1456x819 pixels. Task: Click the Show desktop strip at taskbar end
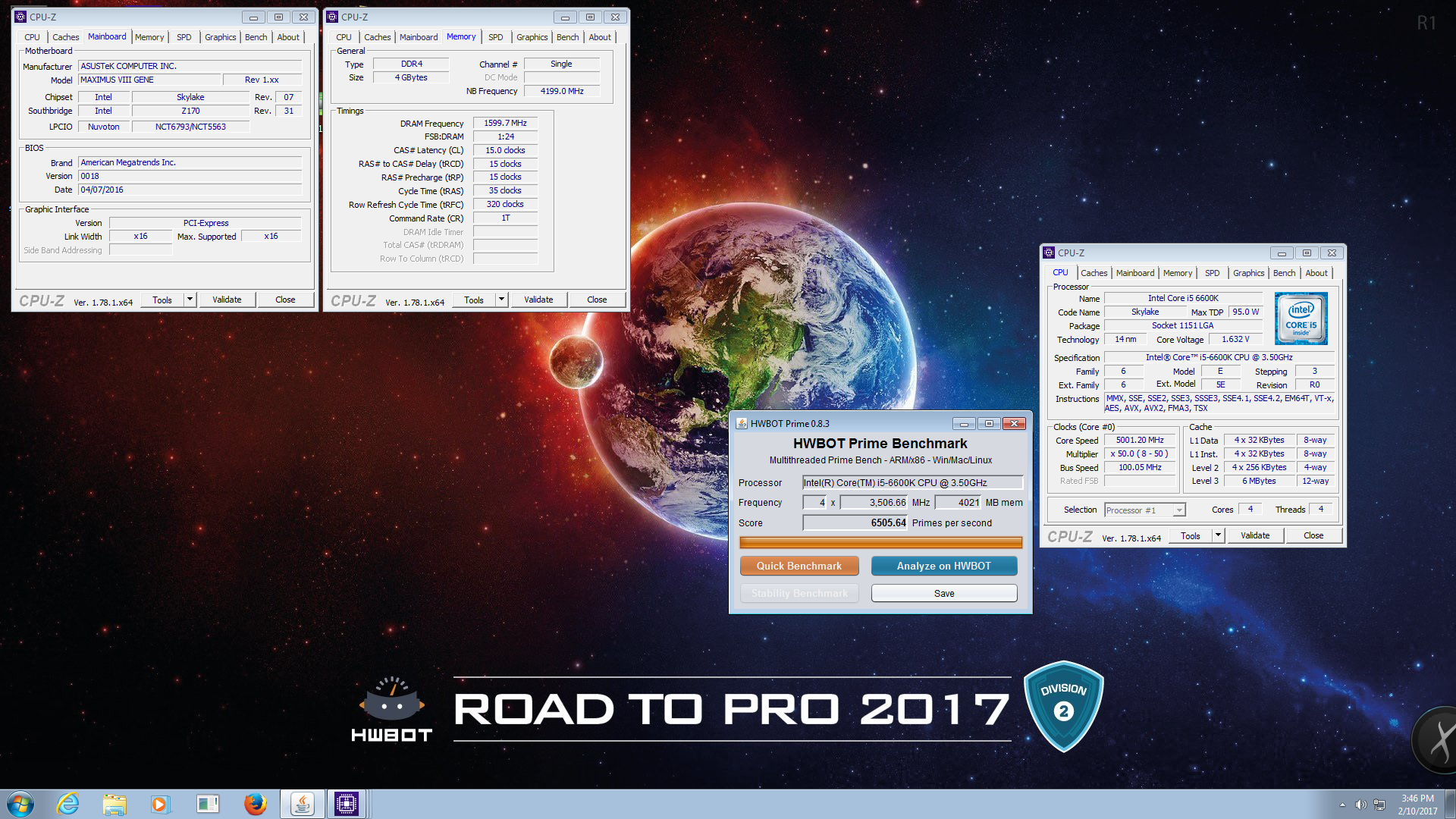click(1450, 804)
